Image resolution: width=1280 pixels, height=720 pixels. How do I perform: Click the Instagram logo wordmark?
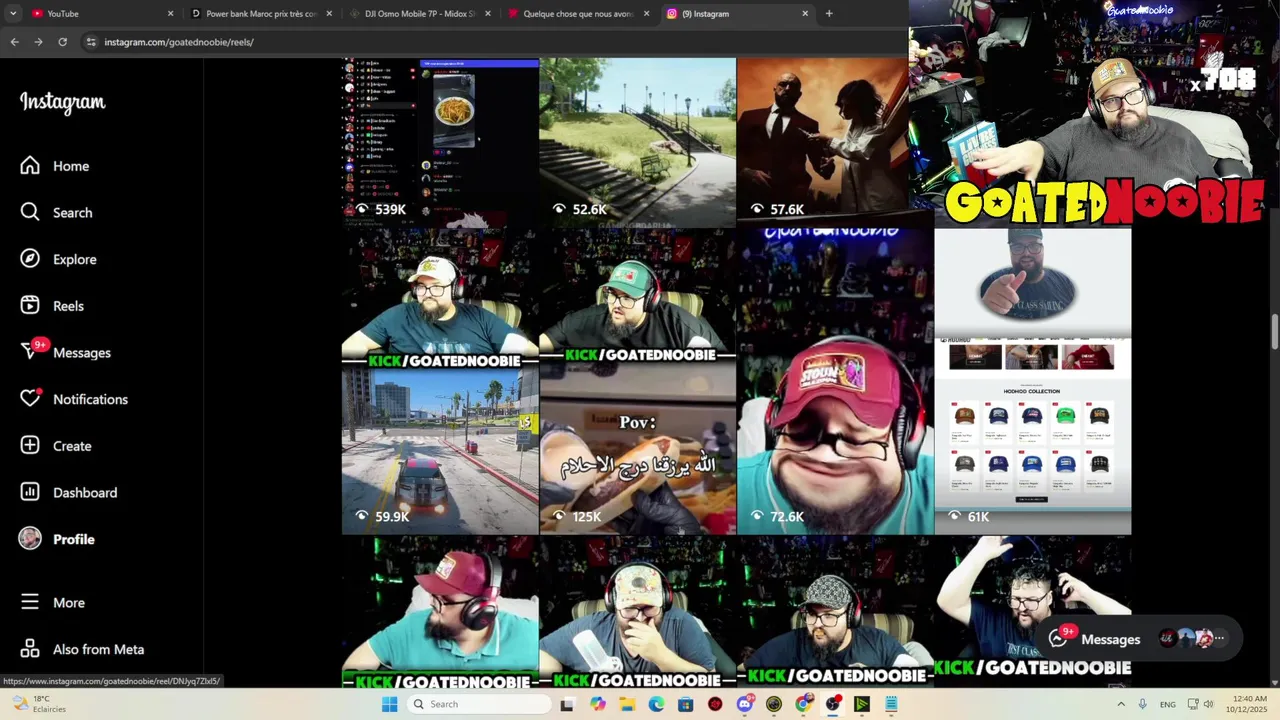(62, 102)
